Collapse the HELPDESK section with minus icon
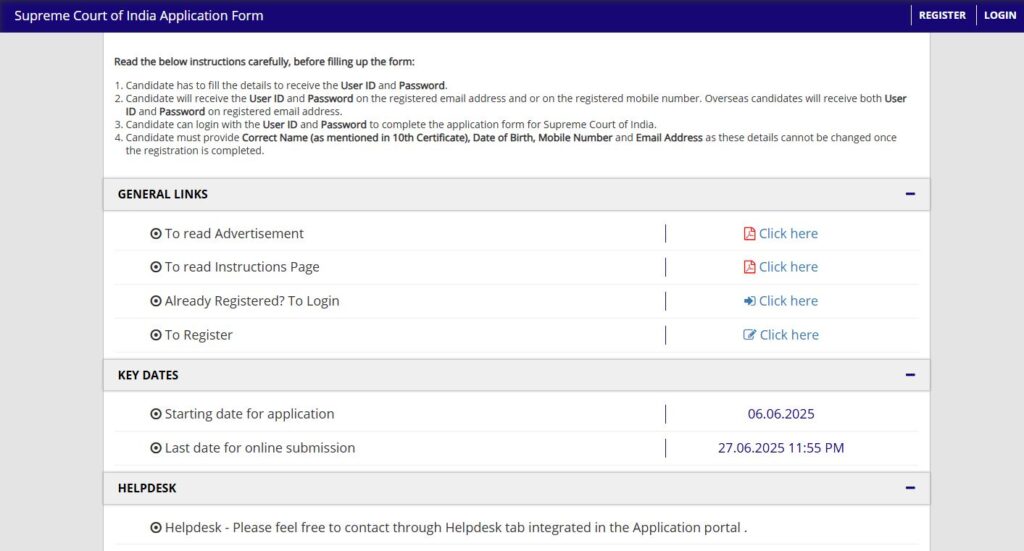Image resolution: width=1024 pixels, height=551 pixels. coord(910,488)
